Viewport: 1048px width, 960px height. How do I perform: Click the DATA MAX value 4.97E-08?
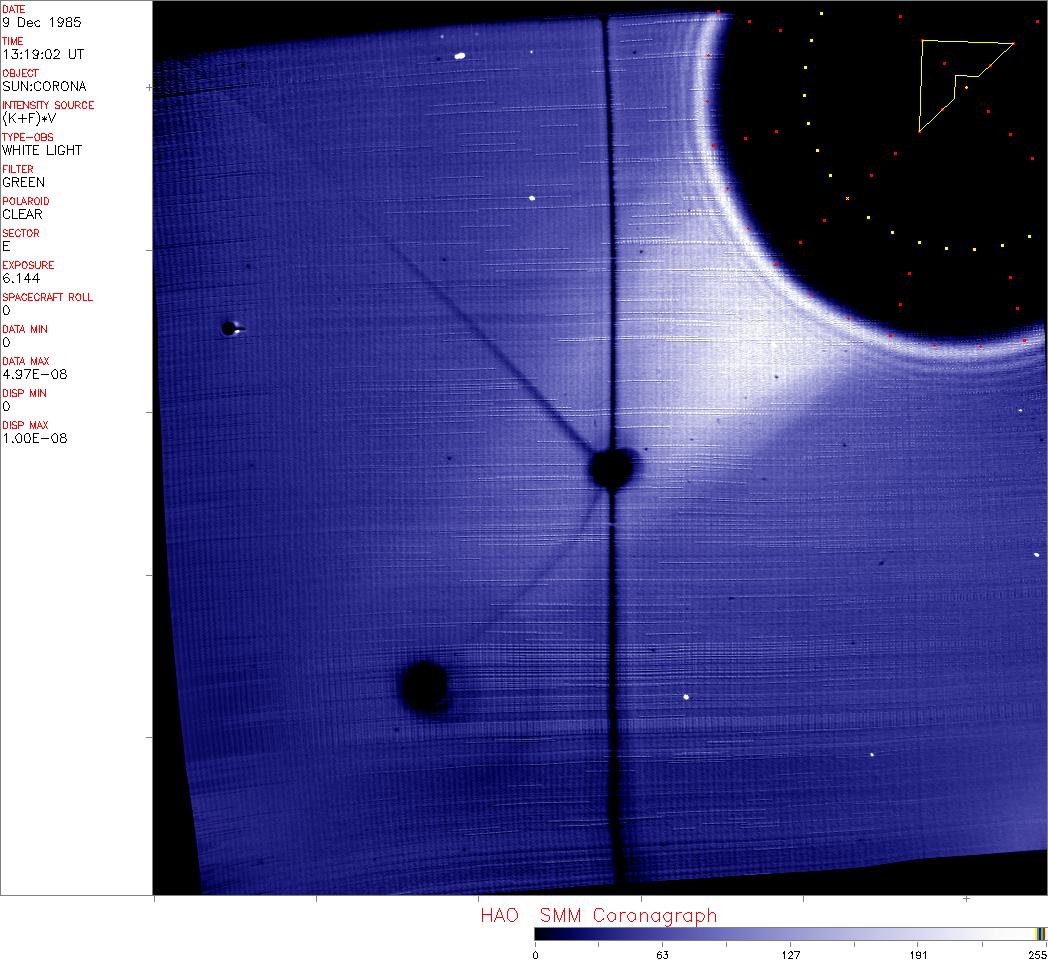pyautogui.click(x=35, y=374)
